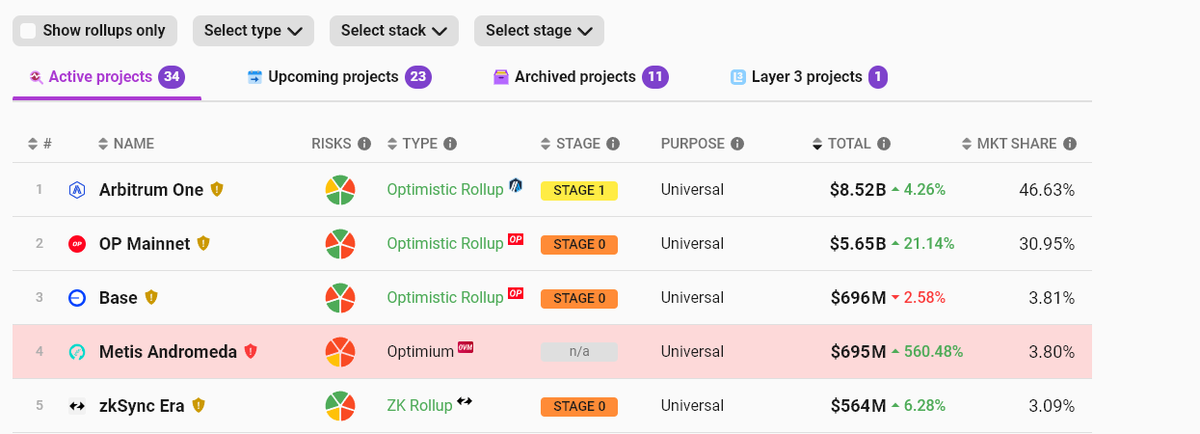Open the zkSync Era project link
The height and width of the screenshot is (434, 1200).
click(142, 406)
